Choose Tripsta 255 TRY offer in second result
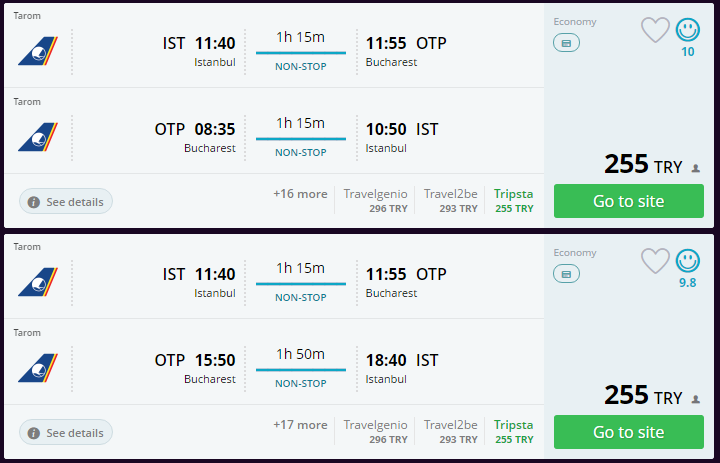This screenshot has width=720, height=463. [x=514, y=431]
